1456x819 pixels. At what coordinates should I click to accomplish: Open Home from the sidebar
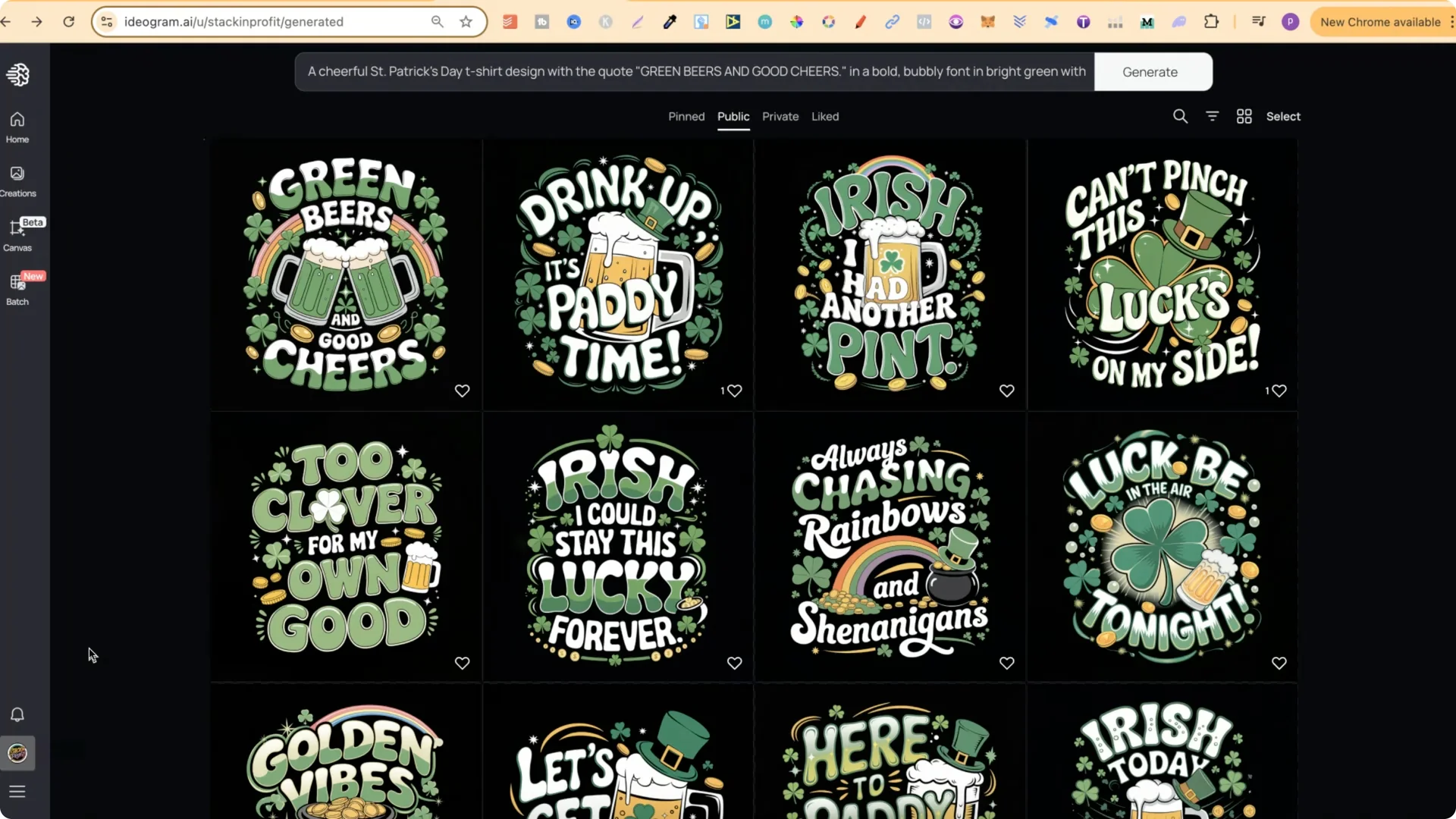(17, 125)
